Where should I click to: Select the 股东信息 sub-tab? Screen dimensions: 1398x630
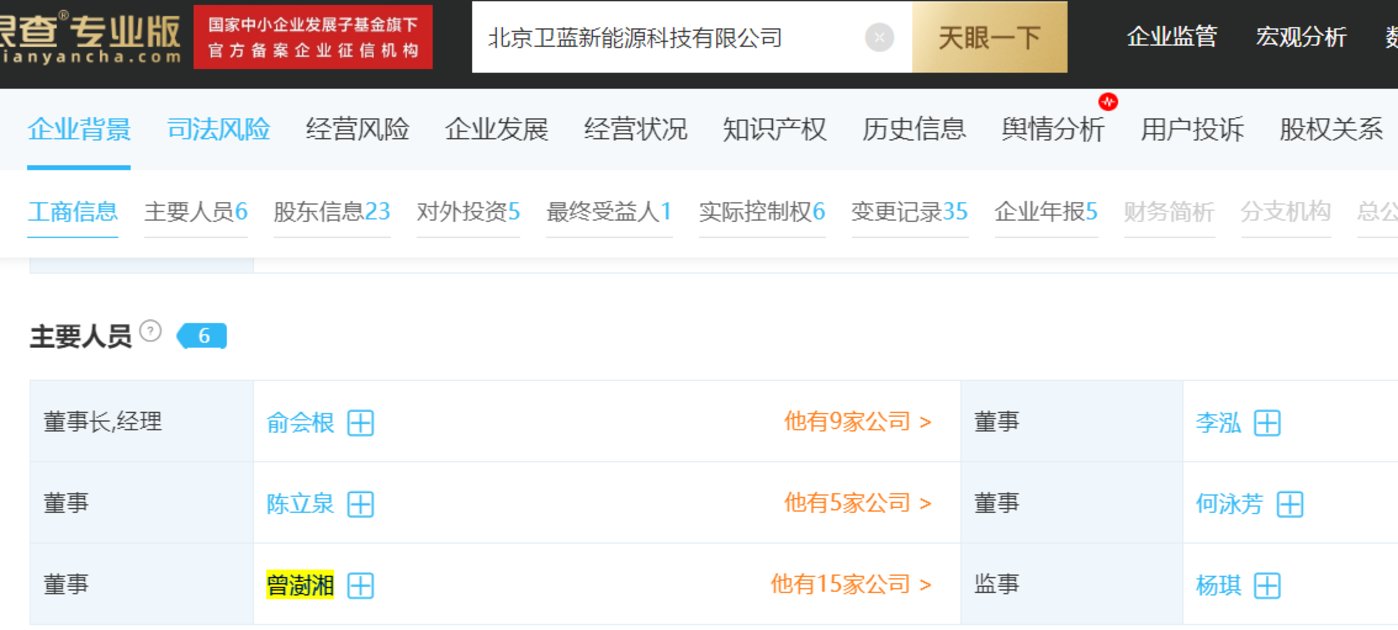(332, 212)
